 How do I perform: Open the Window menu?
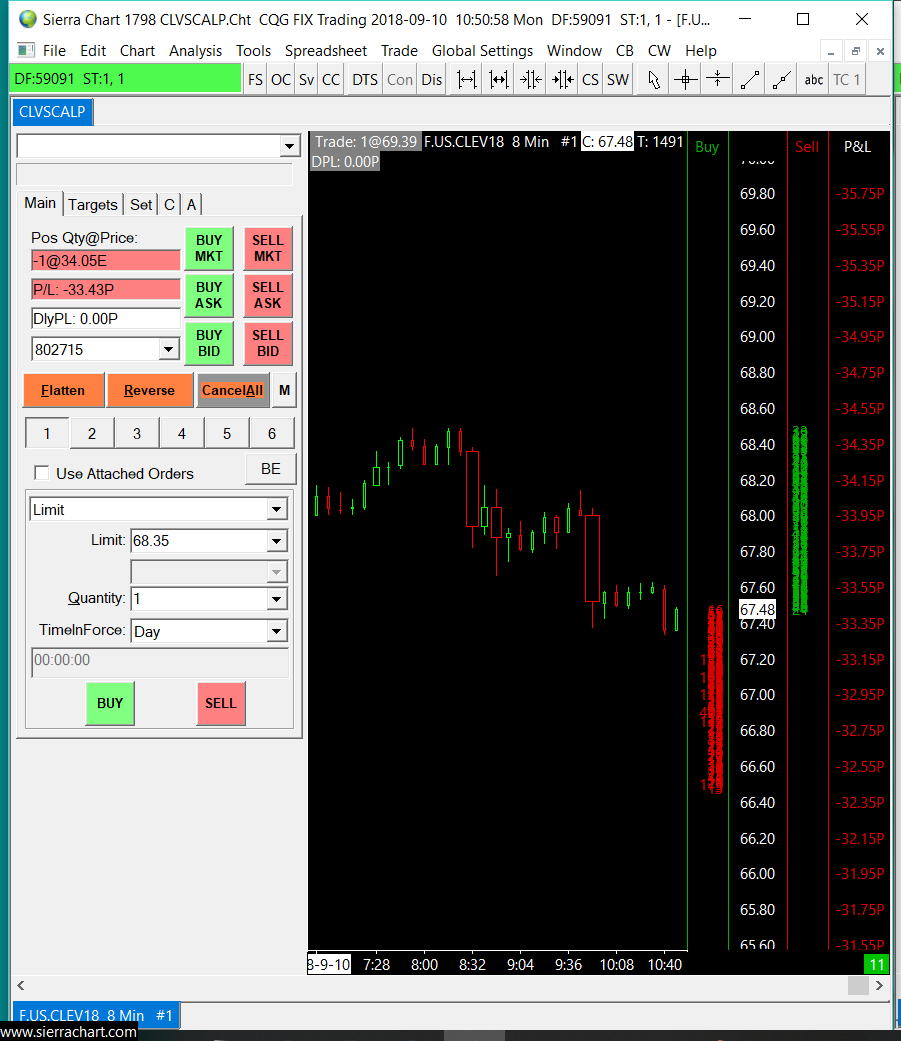(574, 51)
